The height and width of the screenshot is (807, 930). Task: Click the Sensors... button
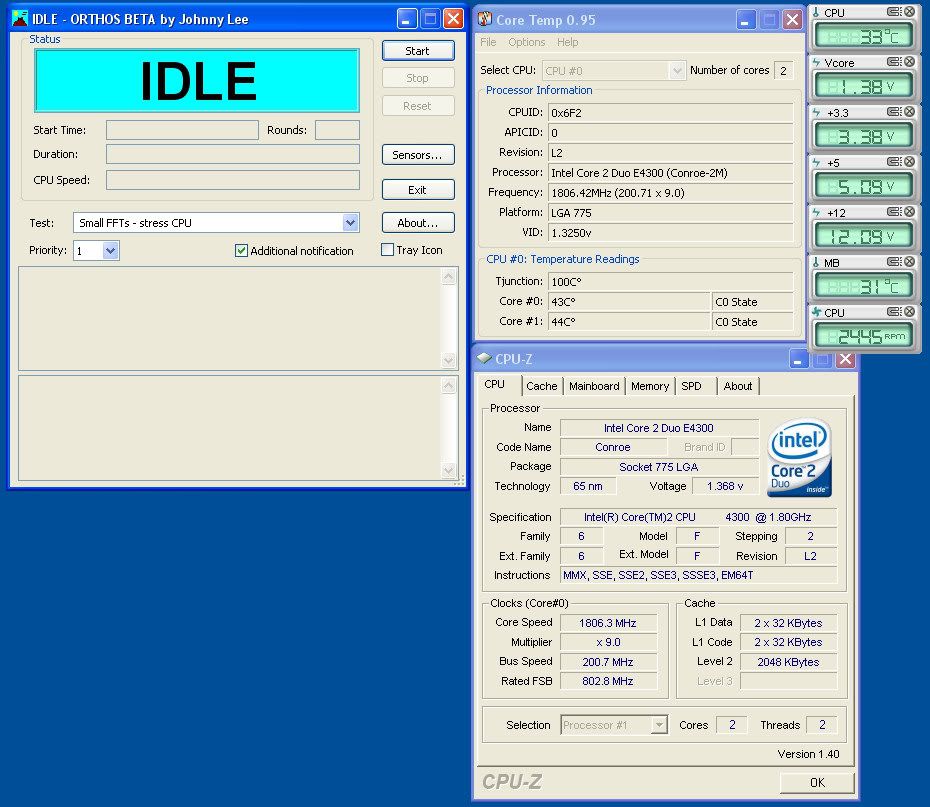417,155
